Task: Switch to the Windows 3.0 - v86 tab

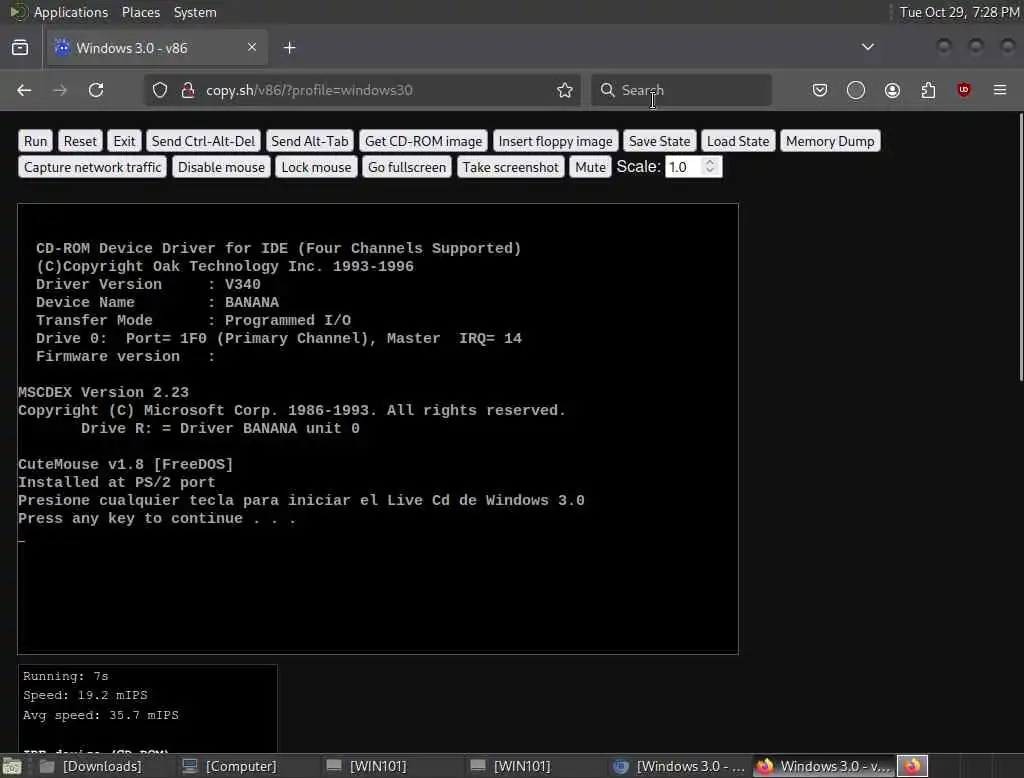Action: point(155,48)
